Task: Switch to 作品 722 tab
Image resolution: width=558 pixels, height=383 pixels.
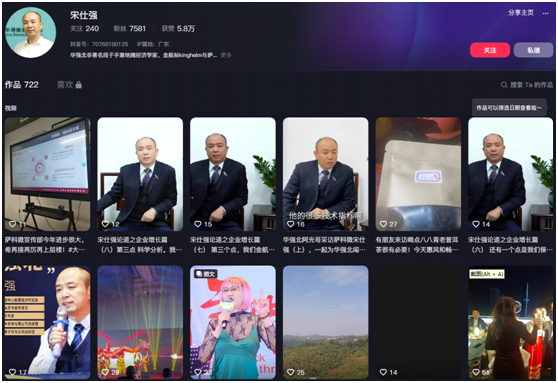Action: click(21, 84)
